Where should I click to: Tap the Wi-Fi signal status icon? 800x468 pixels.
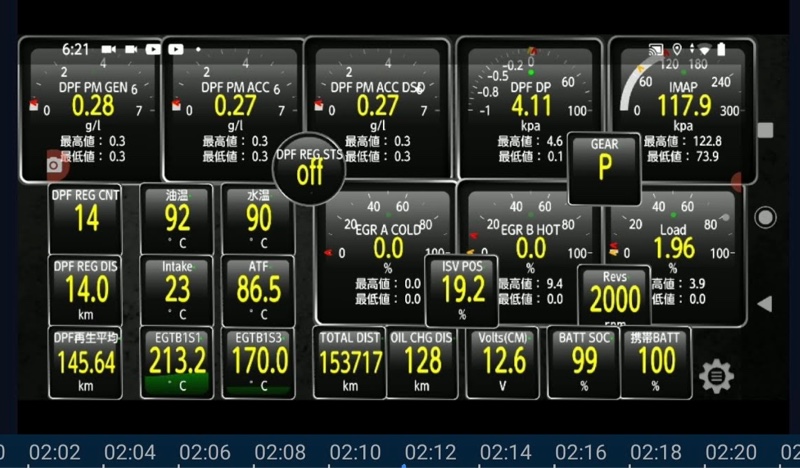(705, 50)
